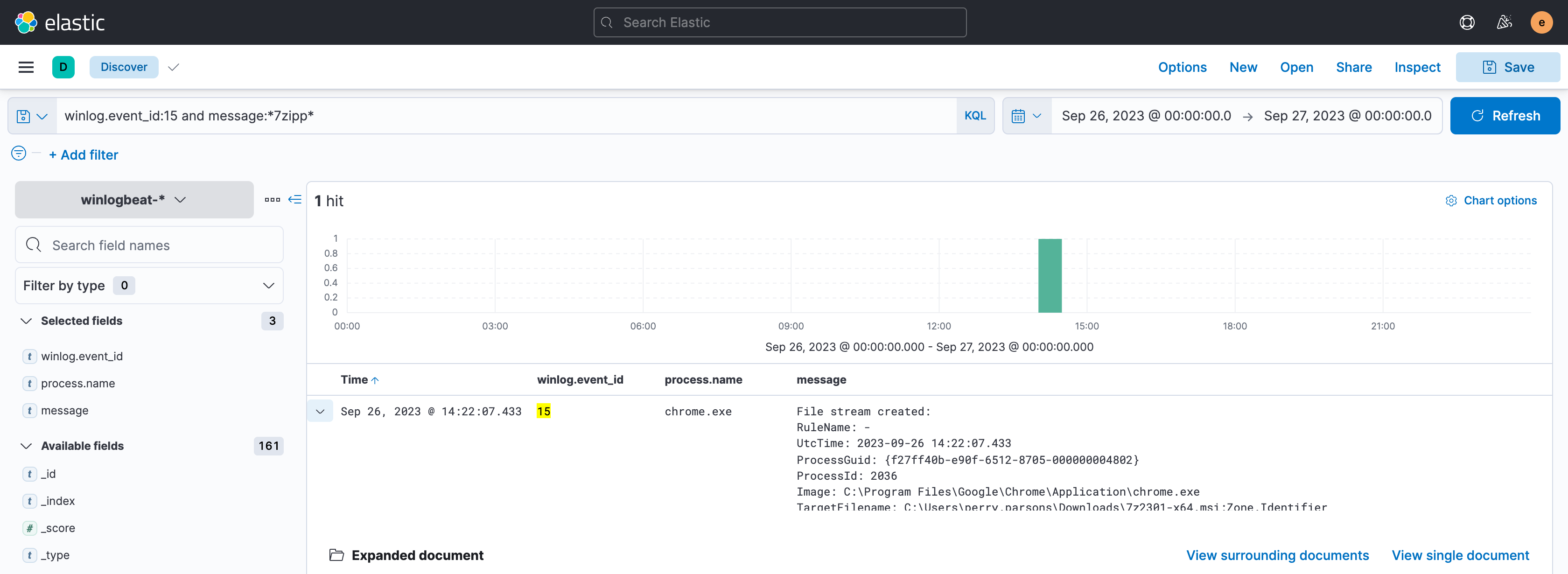
Task: Open the winlogbeat-* index pattern dropdown
Action: [x=134, y=200]
